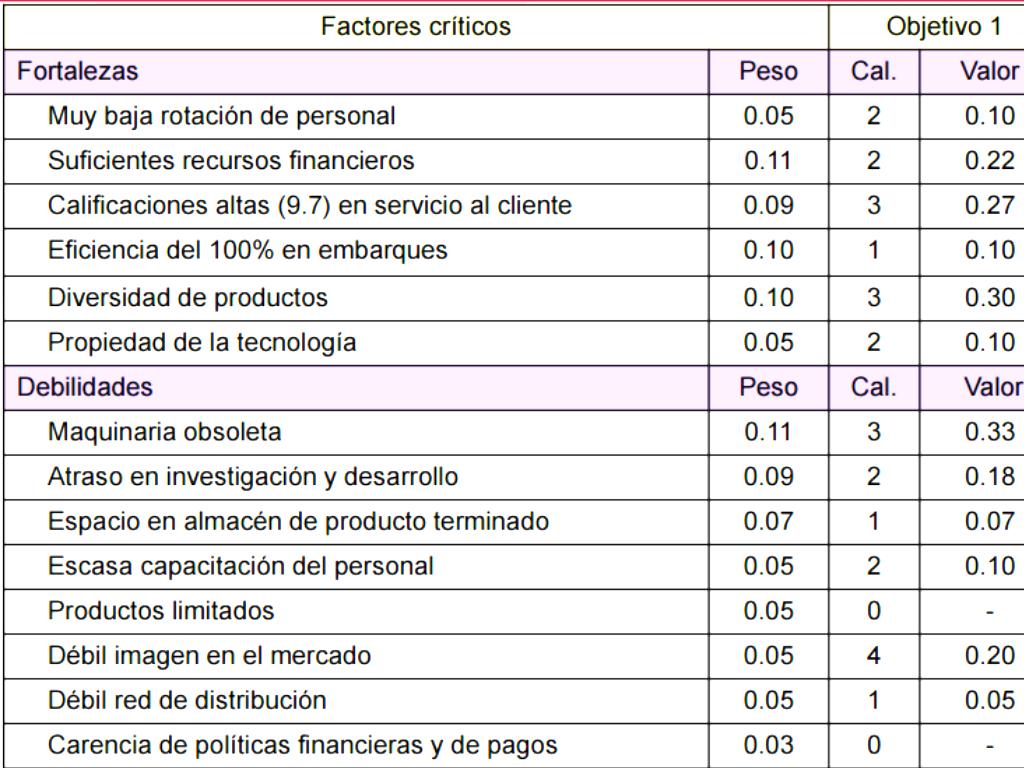Click "Atraso en investigación y desarrollo"
Viewport: 1024px width, 768px height.
tap(253, 477)
